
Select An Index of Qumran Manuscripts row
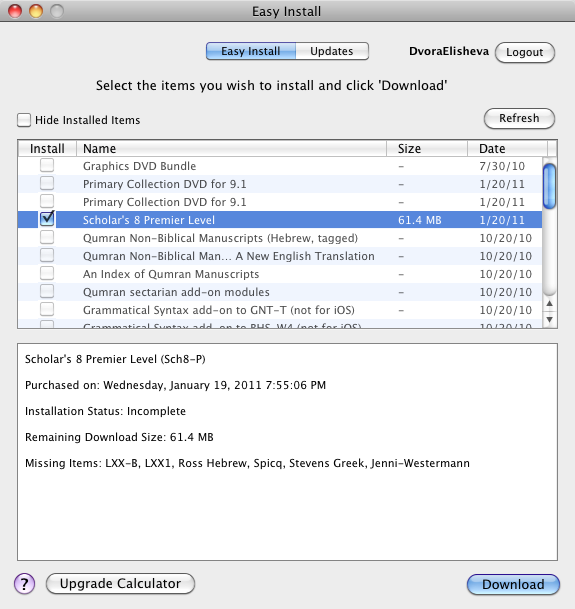[280, 274]
